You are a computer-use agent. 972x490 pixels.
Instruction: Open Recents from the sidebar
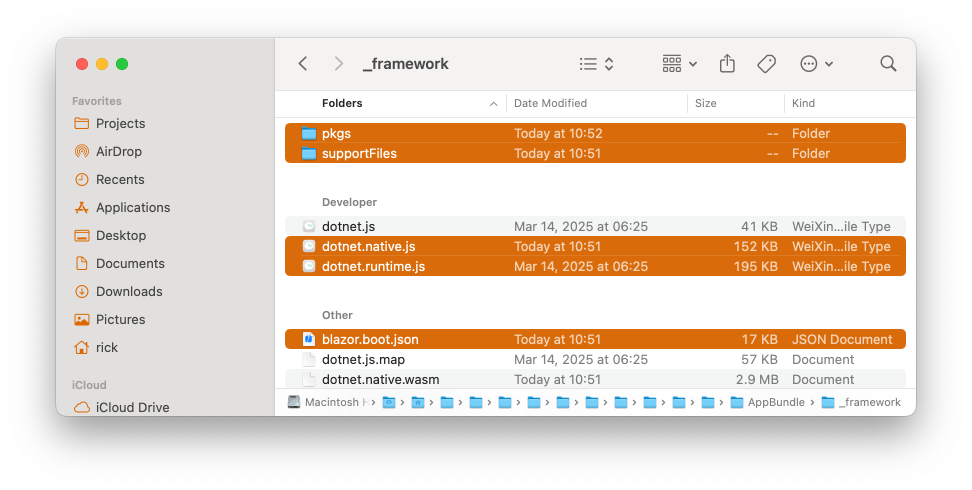click(x=119, y=180)
